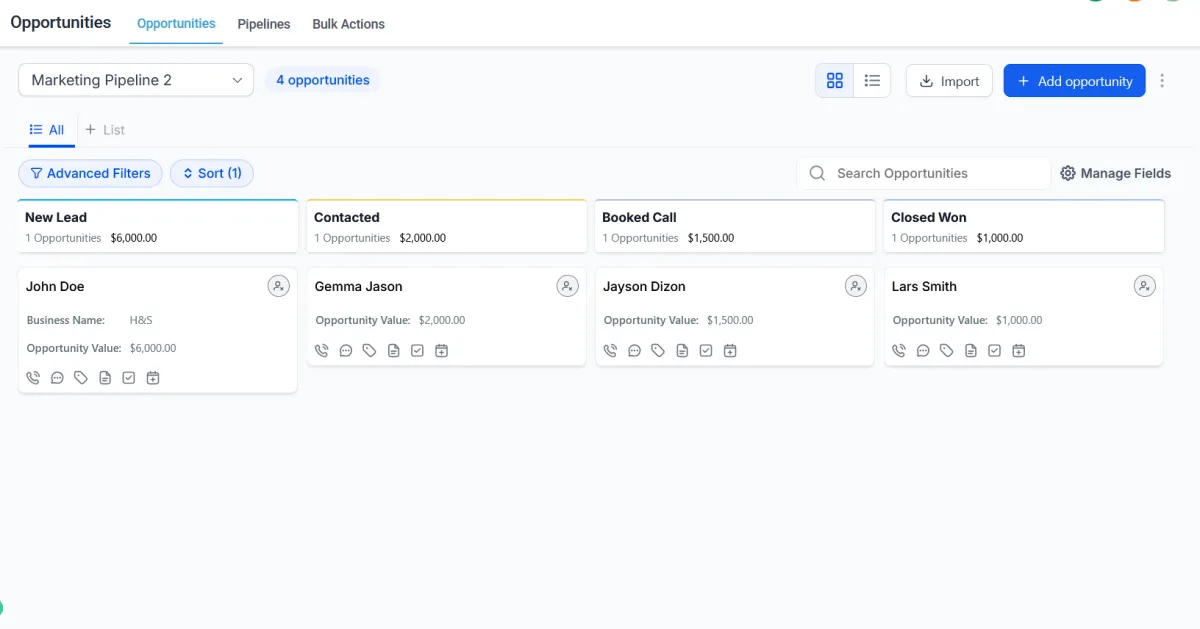Open conversation icon on Jayson Dizon card
Viewport: 1200px width, 629px height.
(x=635, y=351)
